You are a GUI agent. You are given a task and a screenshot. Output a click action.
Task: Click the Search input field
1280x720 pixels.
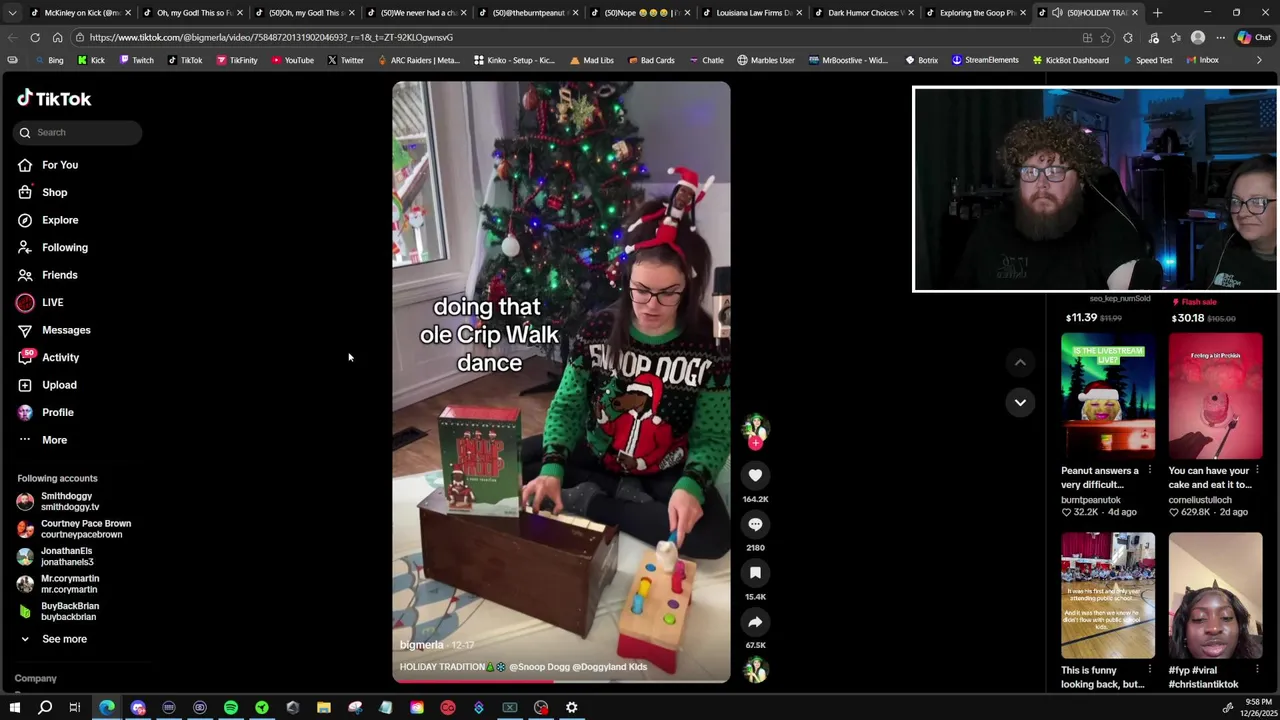tap(78, 132)
